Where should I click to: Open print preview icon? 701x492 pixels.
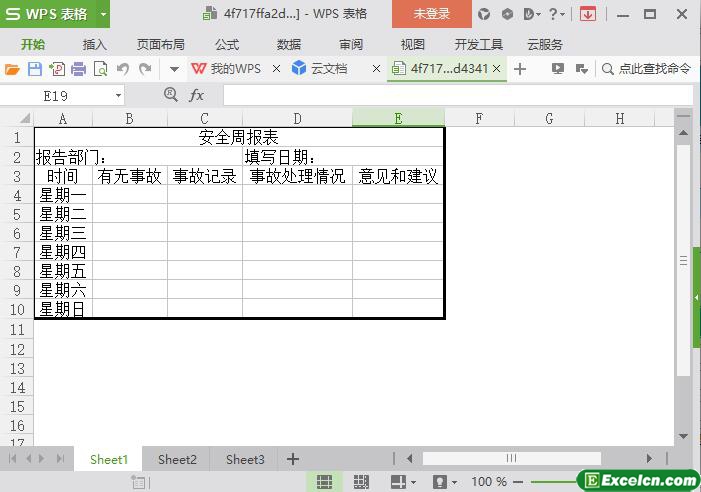pyautogui.click(x=101, y=69)
